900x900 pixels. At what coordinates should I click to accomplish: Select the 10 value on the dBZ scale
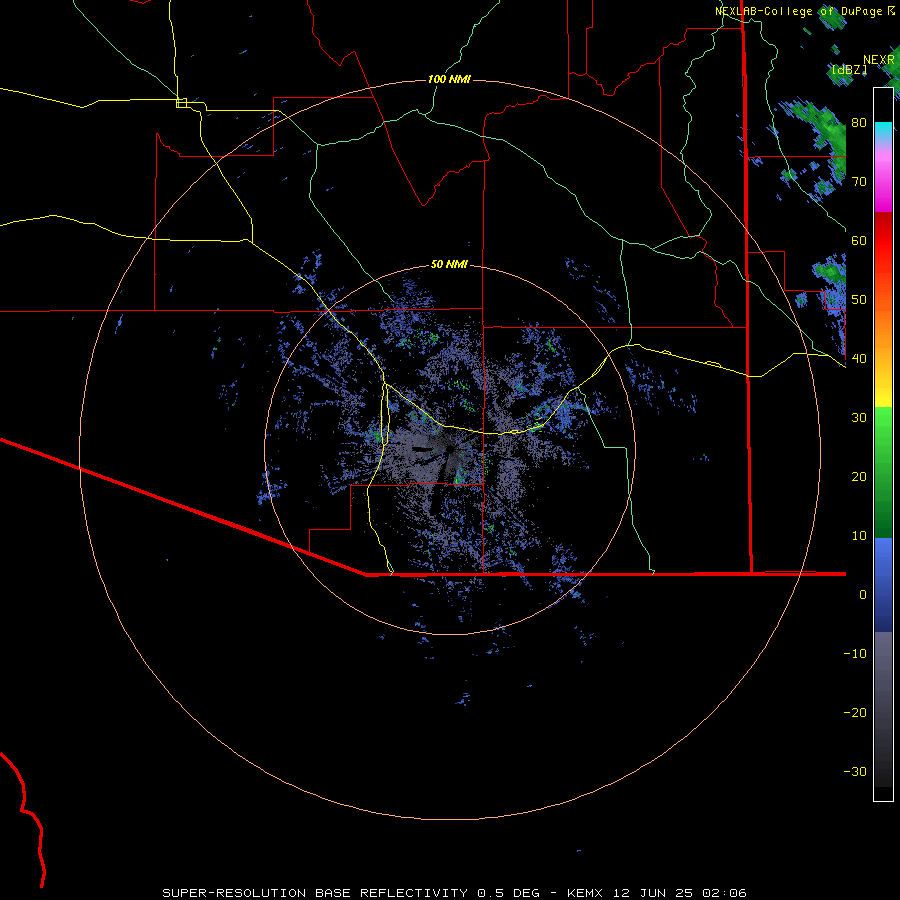pos(859,536)
